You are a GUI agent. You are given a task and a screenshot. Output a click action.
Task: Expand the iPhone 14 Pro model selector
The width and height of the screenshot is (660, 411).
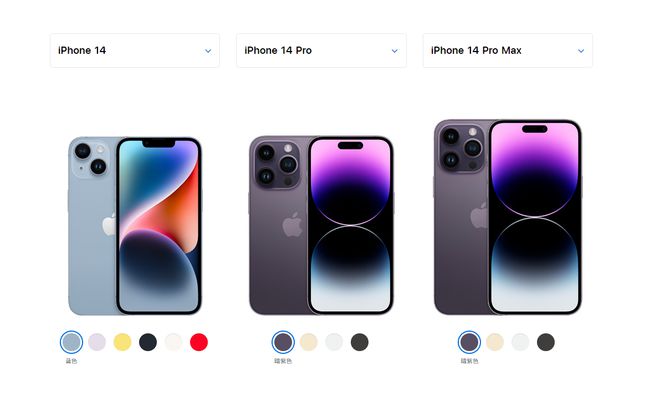coord(321,51)
